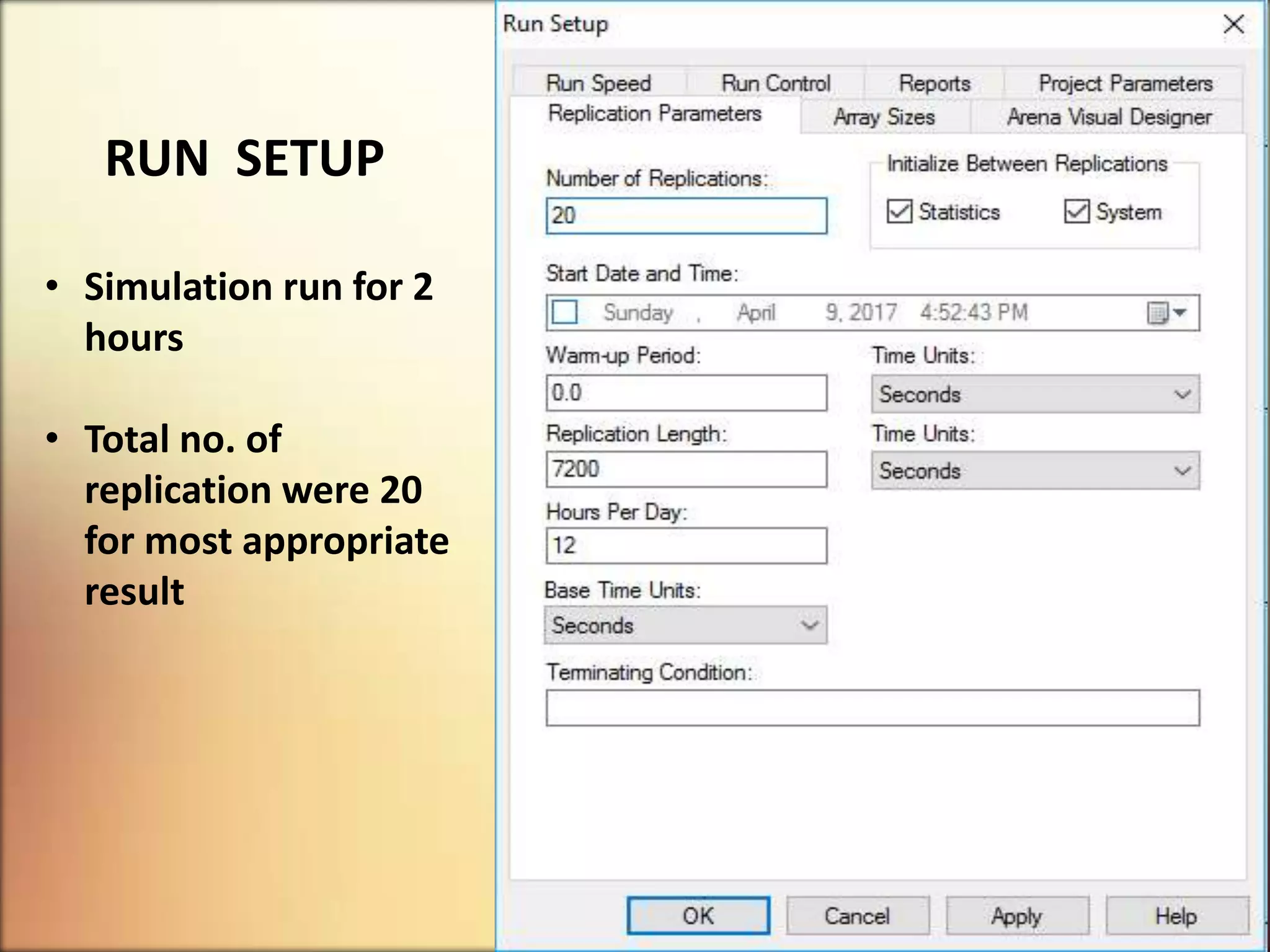Open the Replication Length Time Units dropdown

pos(1035,471)
